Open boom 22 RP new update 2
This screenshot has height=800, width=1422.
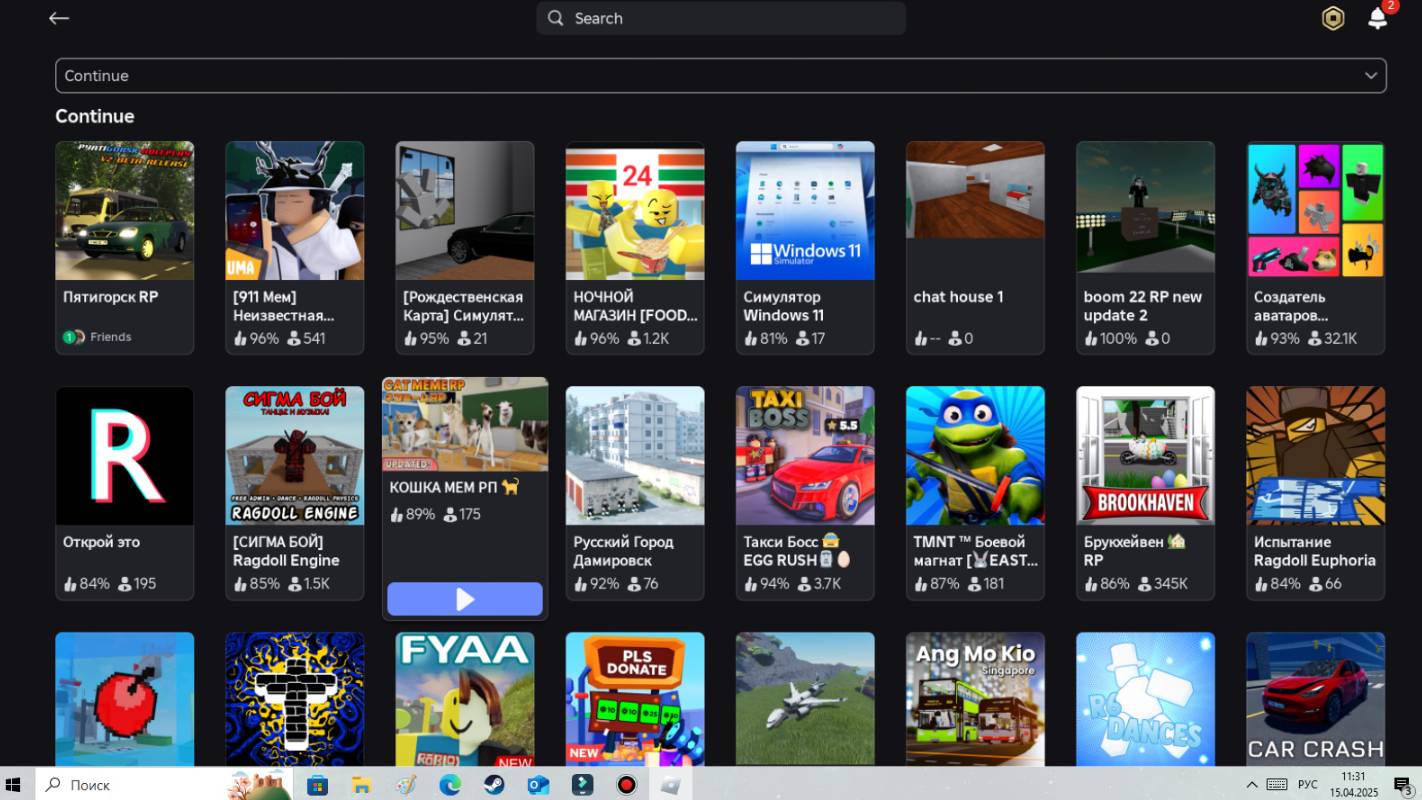click(x=1145, y=248)
